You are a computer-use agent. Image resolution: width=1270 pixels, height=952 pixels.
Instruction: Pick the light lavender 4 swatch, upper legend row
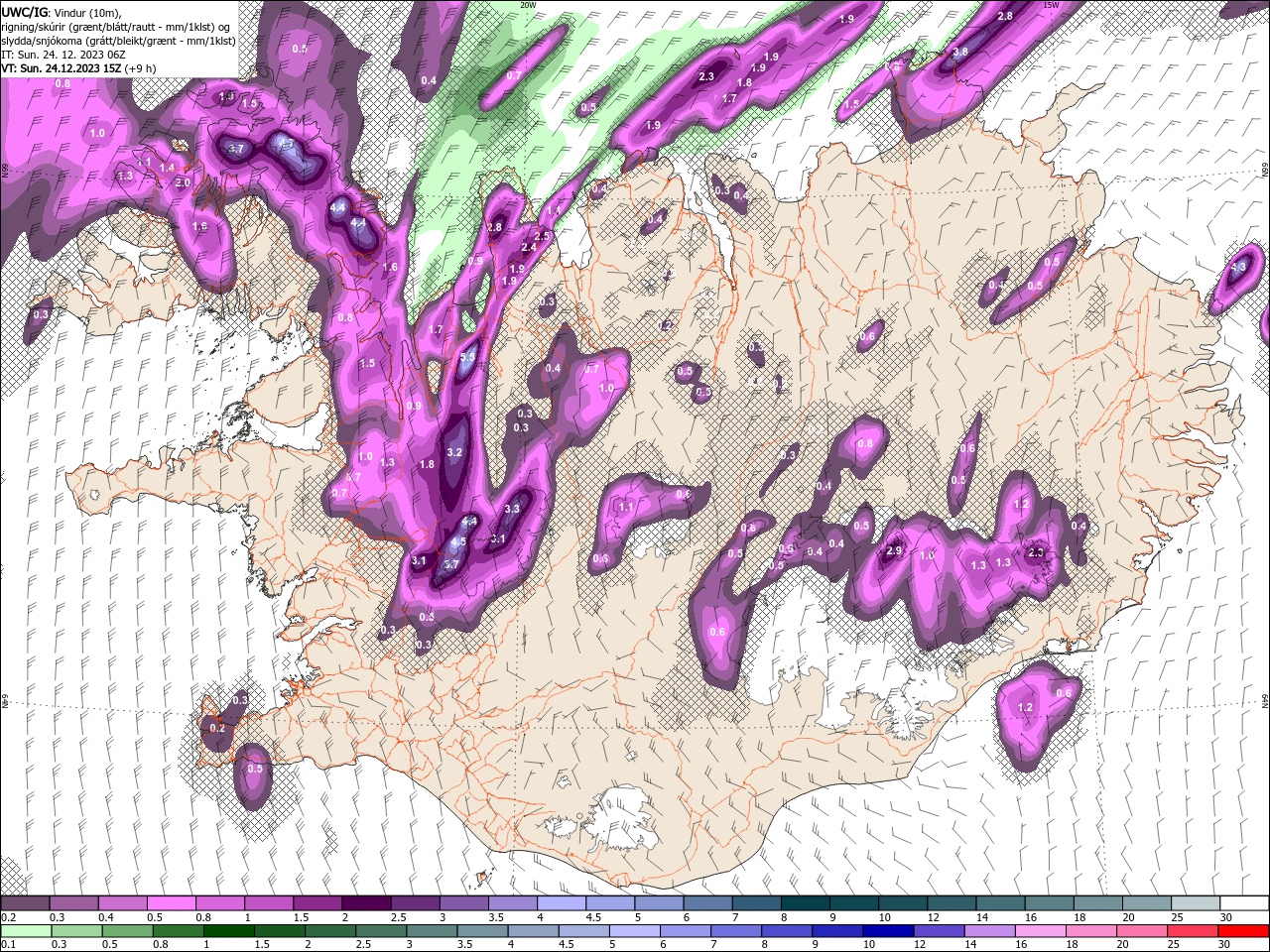pyautogui.click(x=562, y=903)
